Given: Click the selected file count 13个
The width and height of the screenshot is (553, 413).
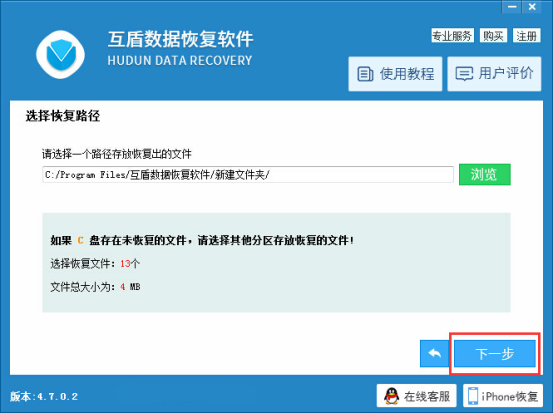Looking at the screenshot, I should point(130,263).
